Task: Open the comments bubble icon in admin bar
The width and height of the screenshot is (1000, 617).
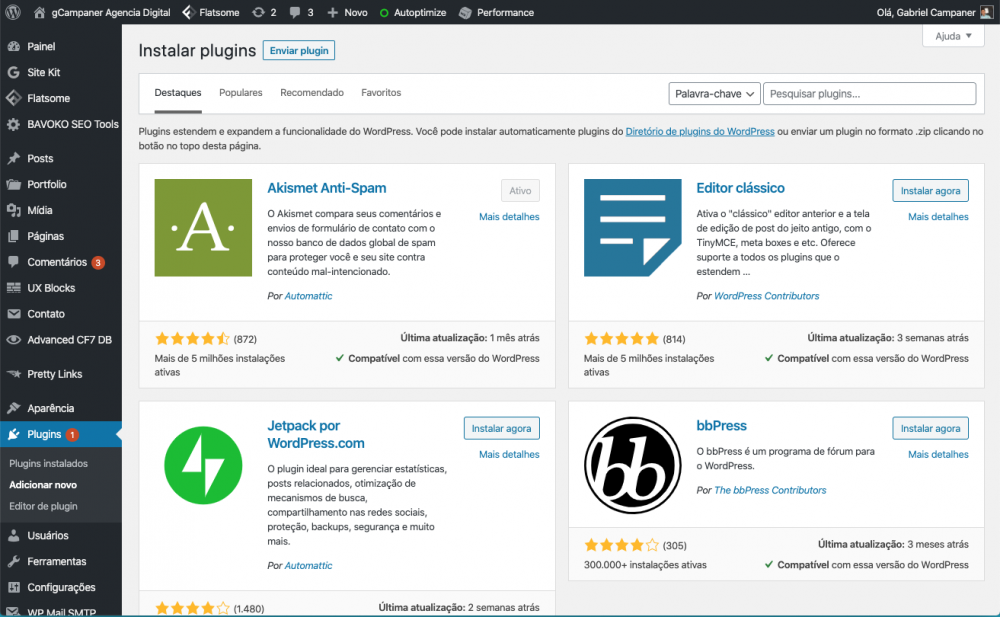Action: coord(300,12)
